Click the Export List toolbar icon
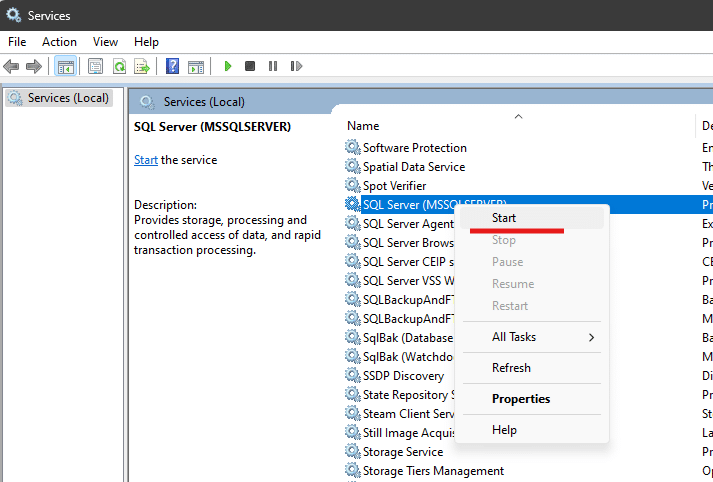The width and height of the screenshot is (713, 482). [142, 67]
